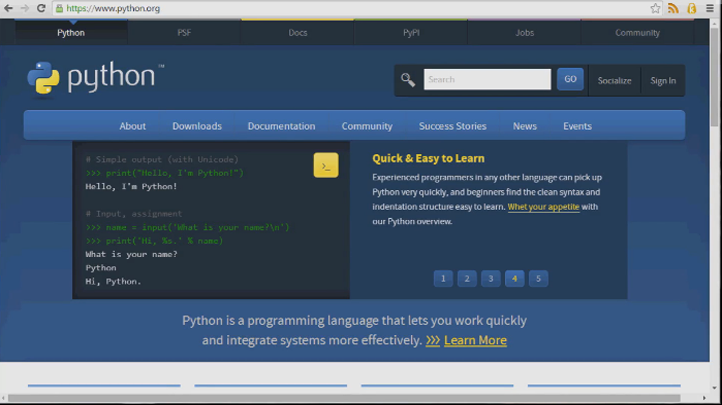This screenshot has width=722, height=405.
Task: Open the Sign In dropdown
Action: tap(663, 80)
